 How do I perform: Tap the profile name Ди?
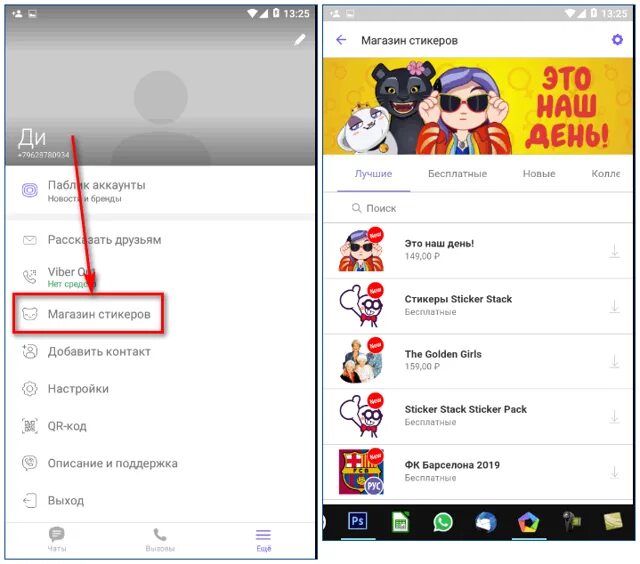[x=32, y=138]
